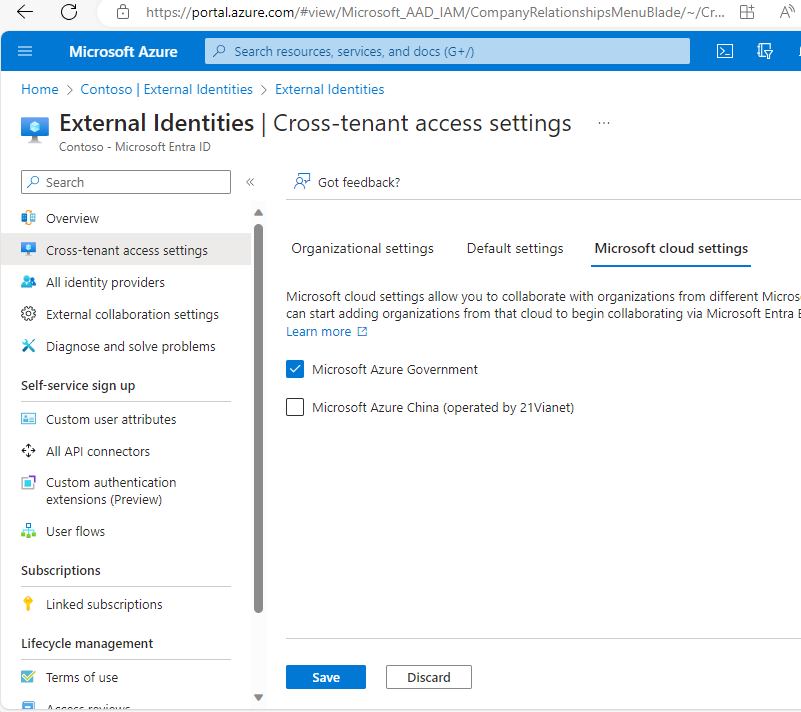The width and height of the screenshot is (801, 712).
Task: Select Custom user attributes
Action: tap(112, 419)
